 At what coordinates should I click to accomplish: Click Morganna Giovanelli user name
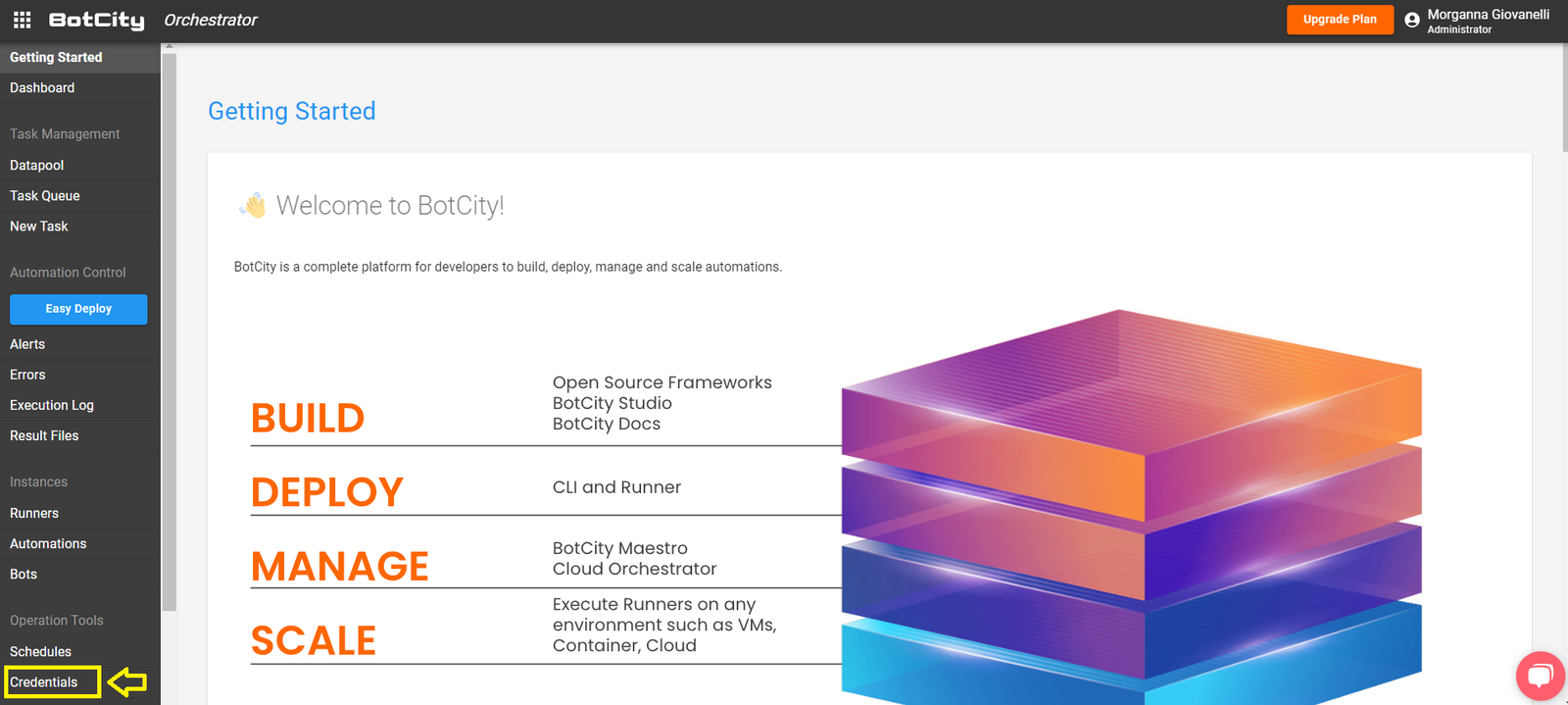click(x=1488, y=14)
